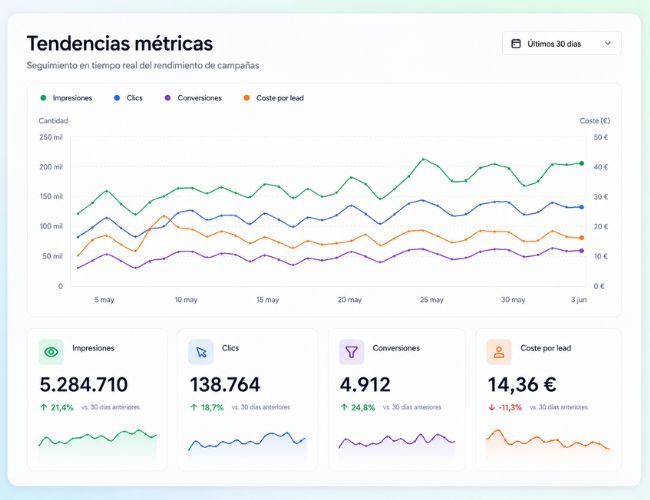The height and width of the screenshot is (500, 650).
Task: Click the 3 jun end point on the orange line
Action: click(x=582, y=238)
